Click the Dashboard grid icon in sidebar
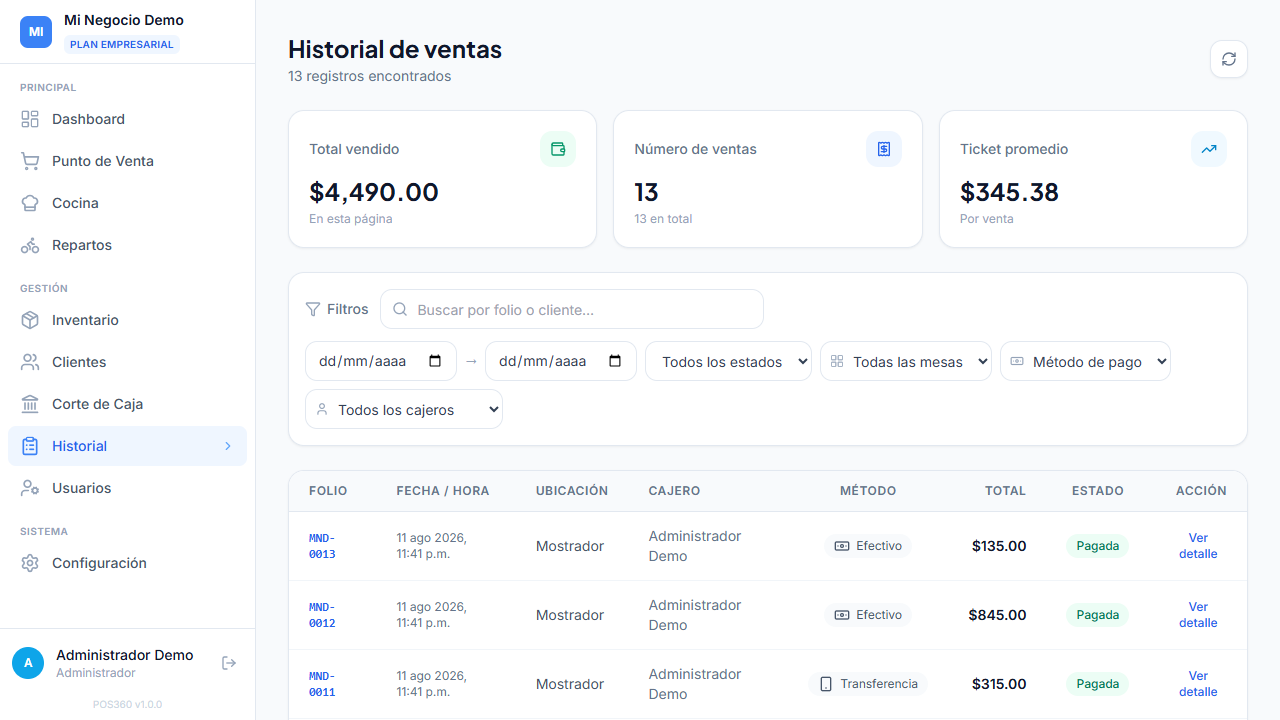Viewport: 1280px width, 720px height. [30, 119]
